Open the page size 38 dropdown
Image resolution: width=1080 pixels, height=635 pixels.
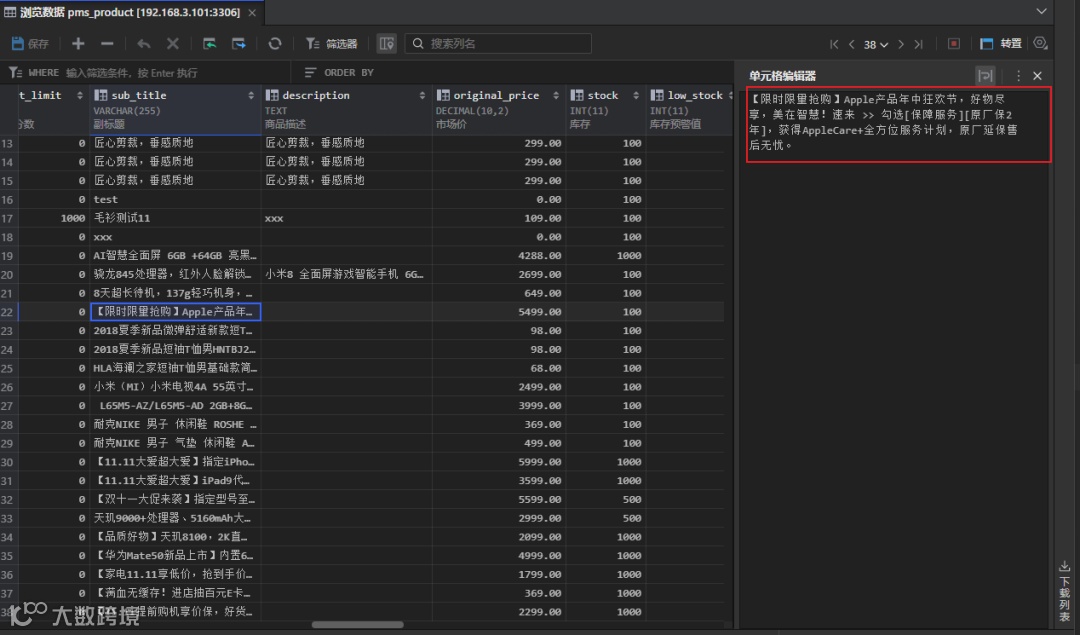point(875,44)
